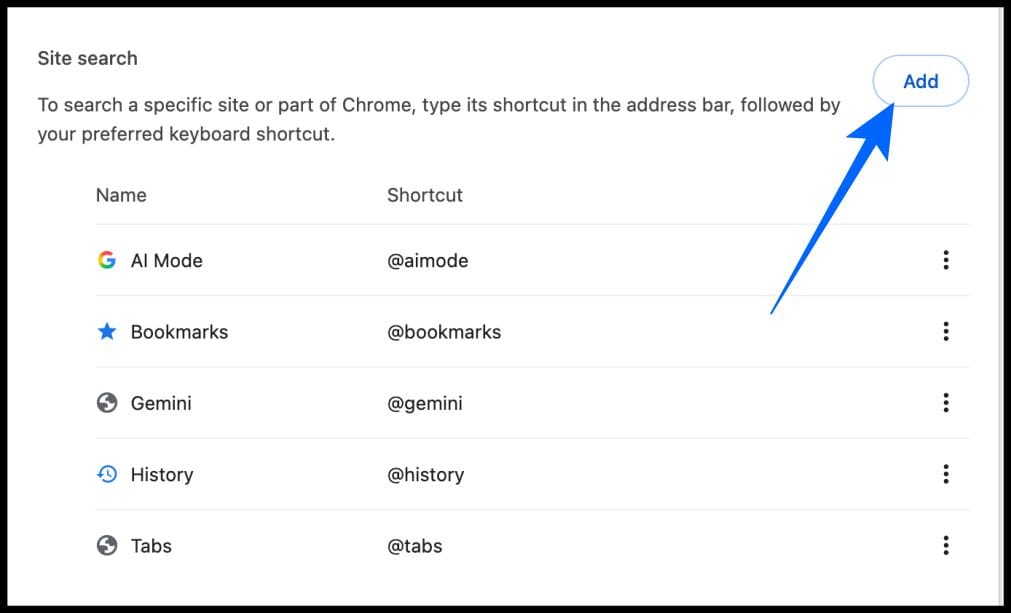Click the Name column header
This screenshot has width=1011, height=613.
(x=121, y=195)
